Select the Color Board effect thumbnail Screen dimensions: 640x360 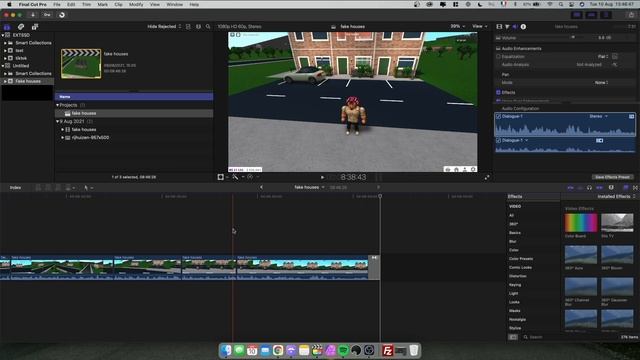coord(580,223)
